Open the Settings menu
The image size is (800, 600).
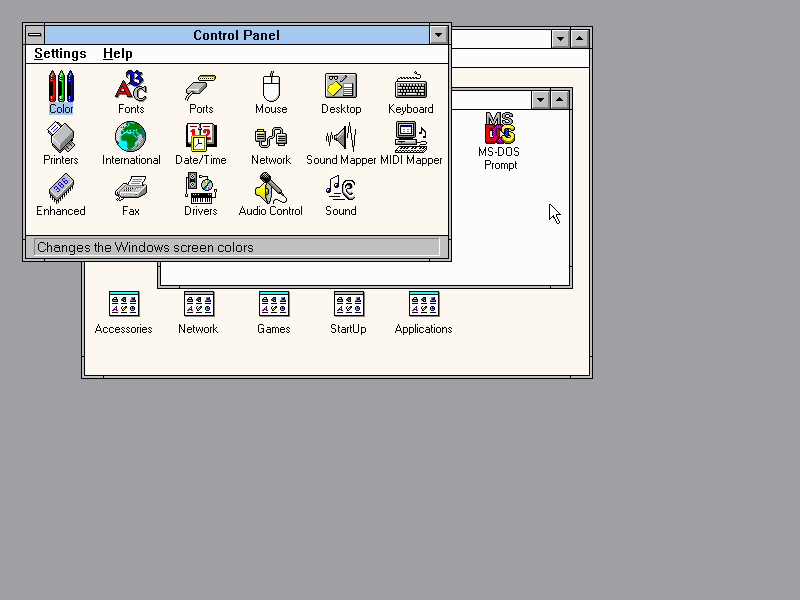(60, 54)
